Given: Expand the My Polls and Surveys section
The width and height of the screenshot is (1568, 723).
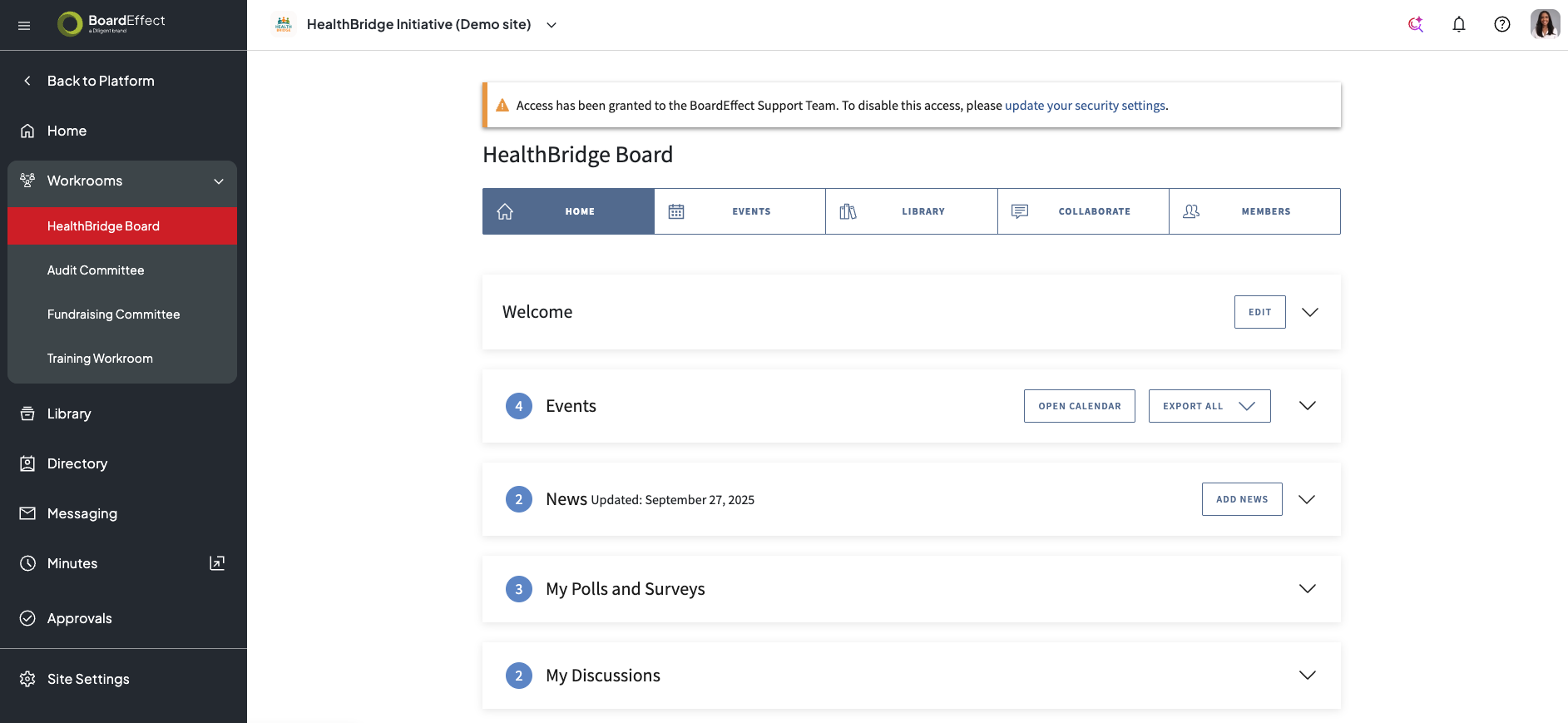Looking at the screenshot, I should (1307, 589).
